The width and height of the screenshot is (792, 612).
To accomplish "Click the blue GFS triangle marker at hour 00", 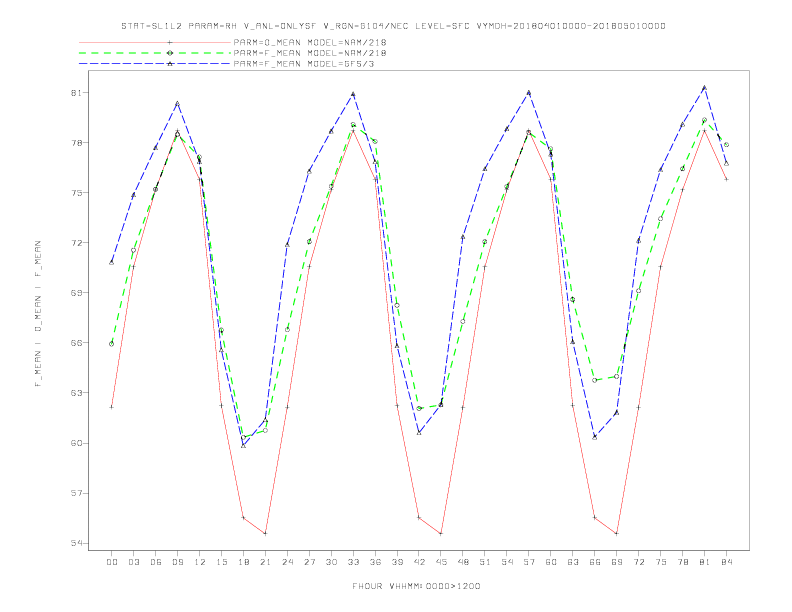I will 112,263.
